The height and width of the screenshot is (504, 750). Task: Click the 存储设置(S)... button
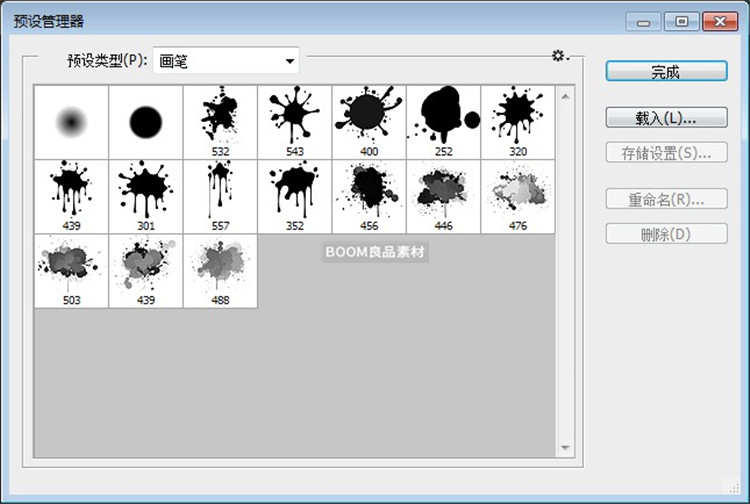click(666, 153)
